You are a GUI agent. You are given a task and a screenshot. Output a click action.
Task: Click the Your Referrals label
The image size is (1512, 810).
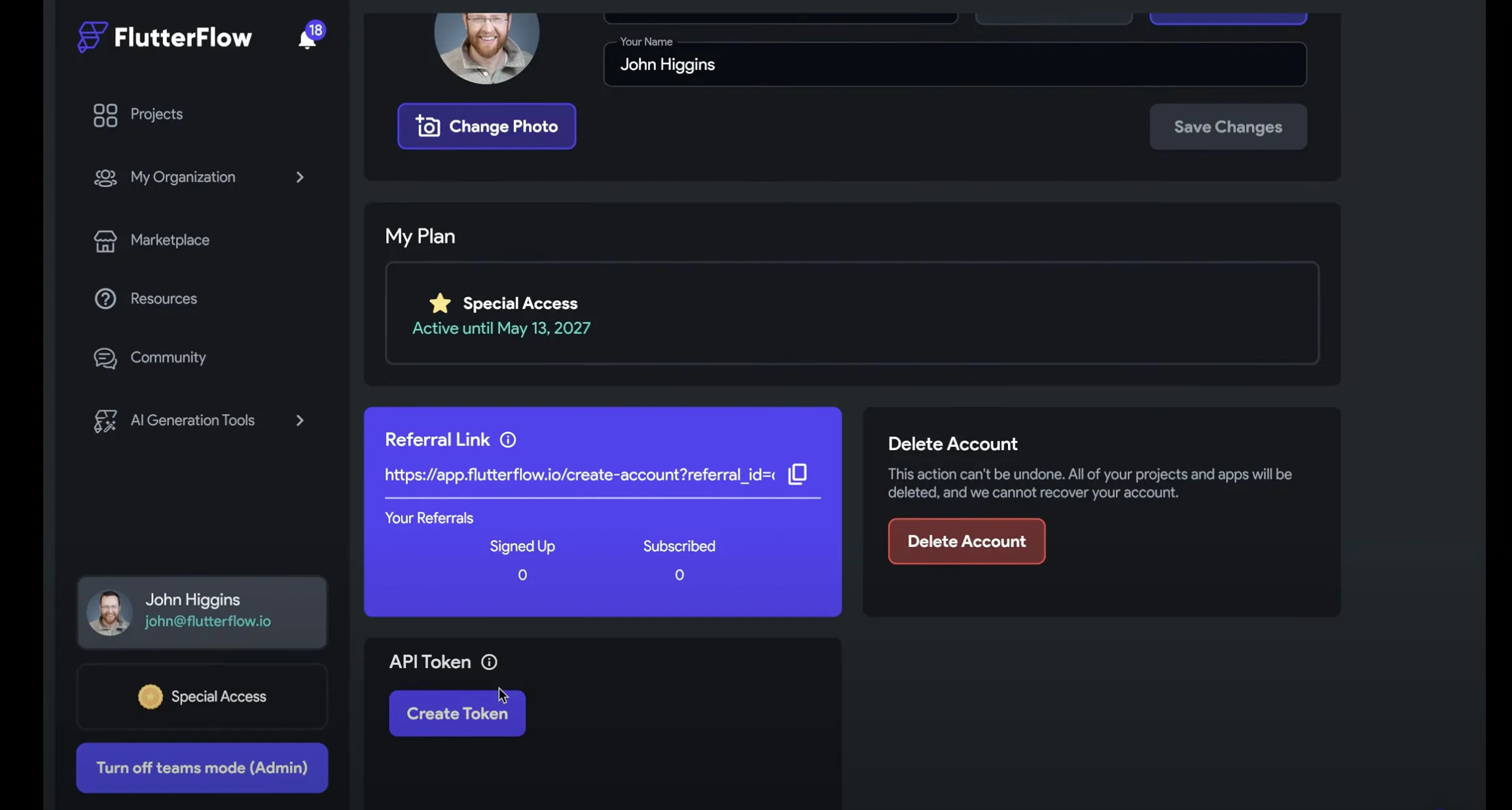(x=429, y=518)
